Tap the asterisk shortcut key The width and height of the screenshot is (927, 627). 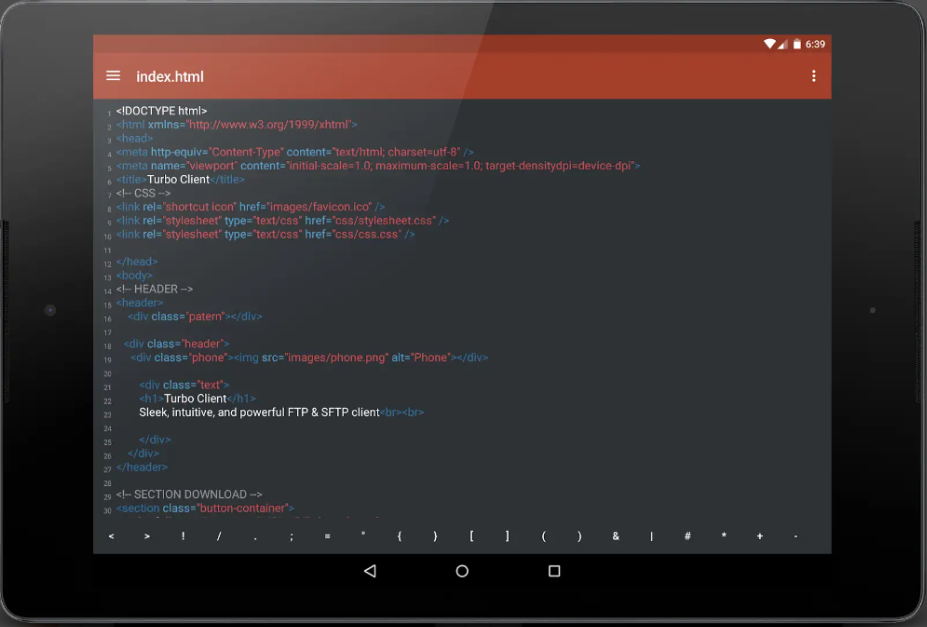pos(724,537)
